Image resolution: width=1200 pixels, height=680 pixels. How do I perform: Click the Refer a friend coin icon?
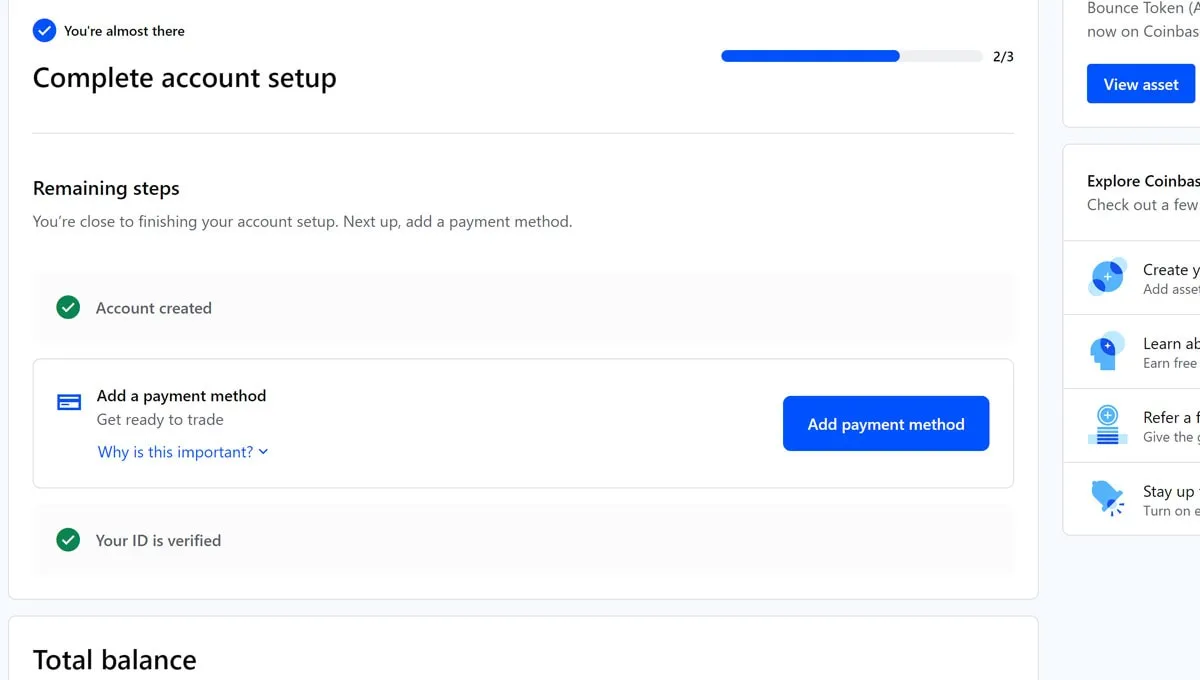tap(1107, 425)
